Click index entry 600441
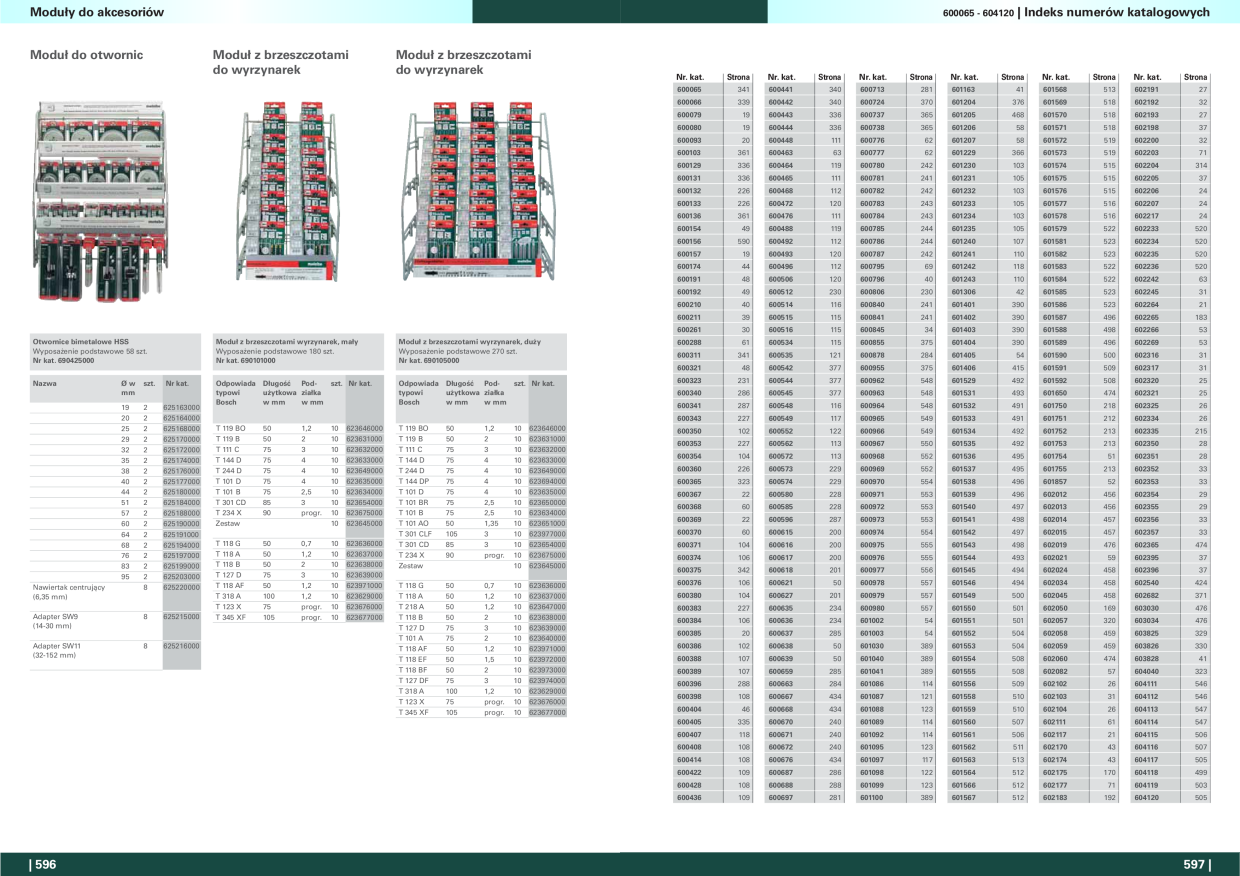The width and height of the screenshot is (1240, 876). [x=780, y=90]
